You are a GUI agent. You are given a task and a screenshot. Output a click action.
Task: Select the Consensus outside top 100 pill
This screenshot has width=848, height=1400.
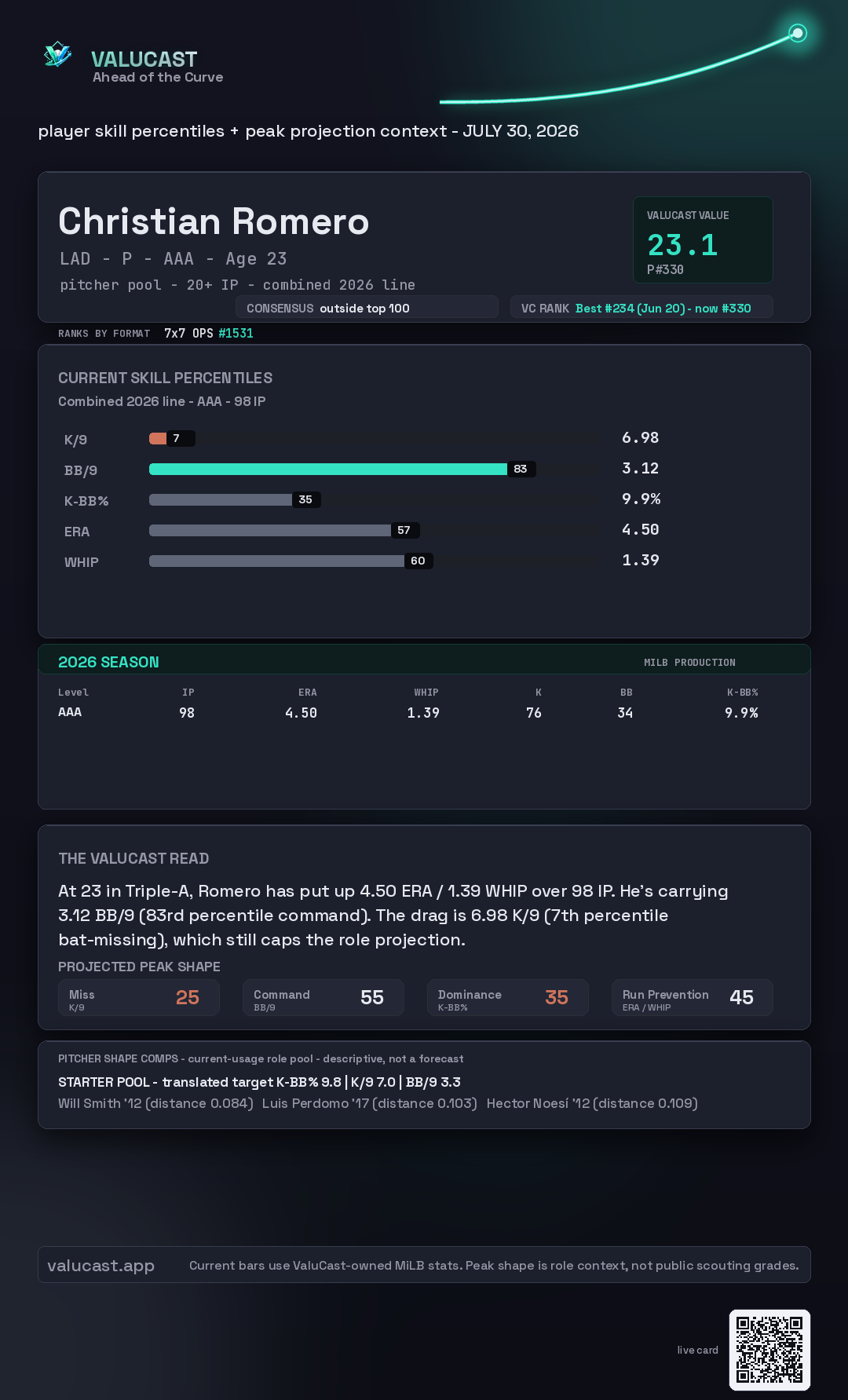367,308
